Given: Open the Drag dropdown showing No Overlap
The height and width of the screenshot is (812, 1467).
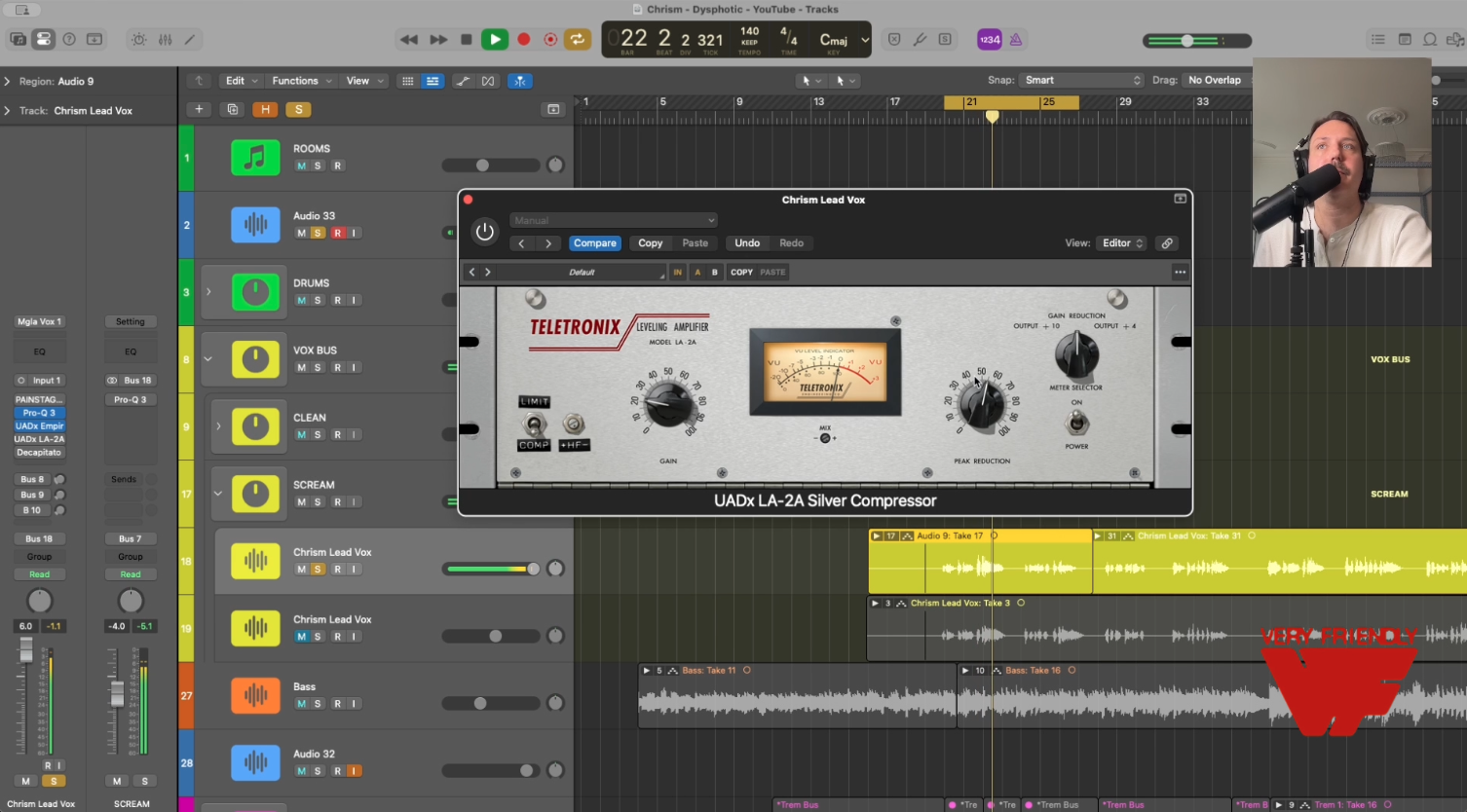Looking at the screenshot, I should tap(1216, 80).
